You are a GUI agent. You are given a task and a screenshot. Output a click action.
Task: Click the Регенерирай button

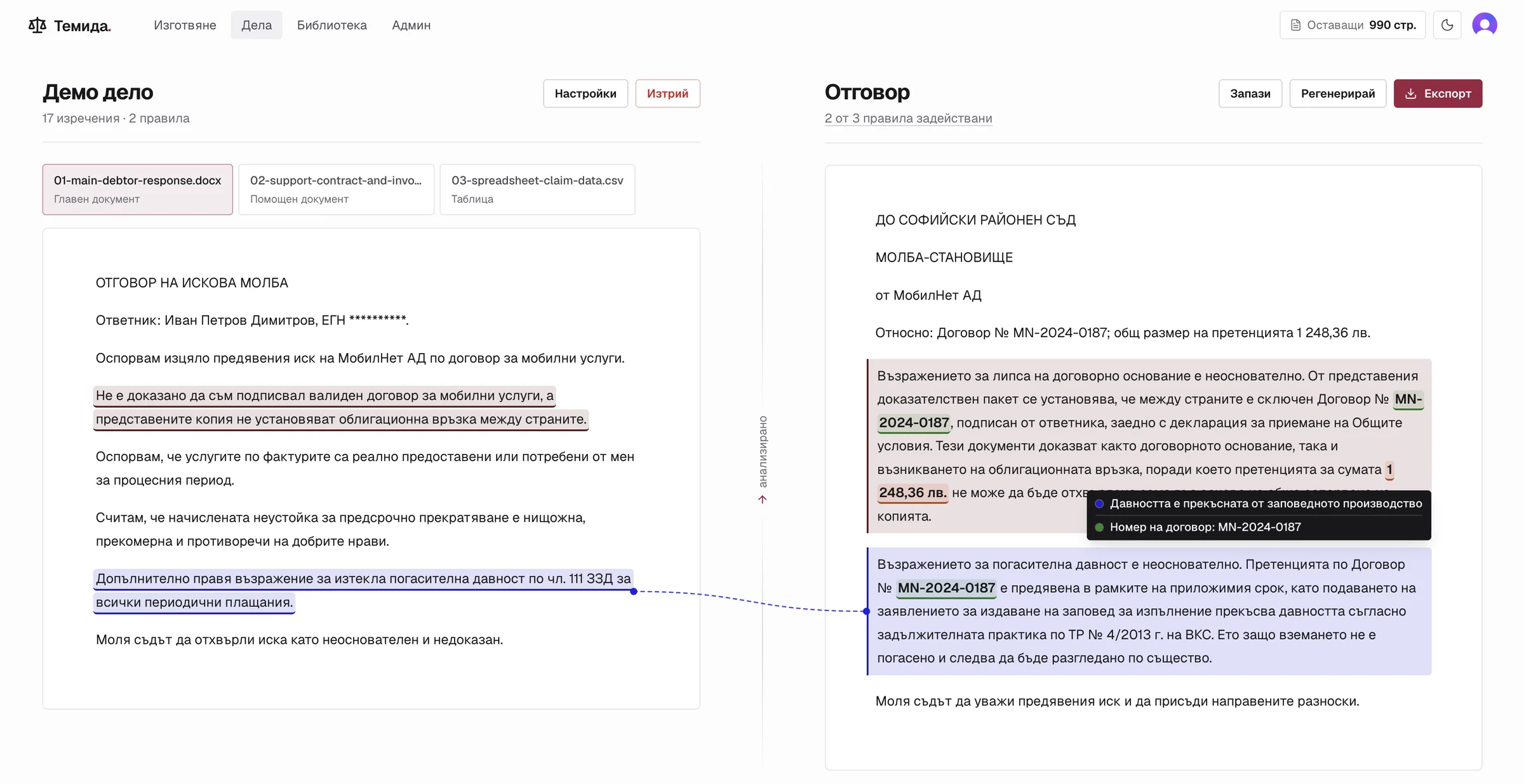1337,93
